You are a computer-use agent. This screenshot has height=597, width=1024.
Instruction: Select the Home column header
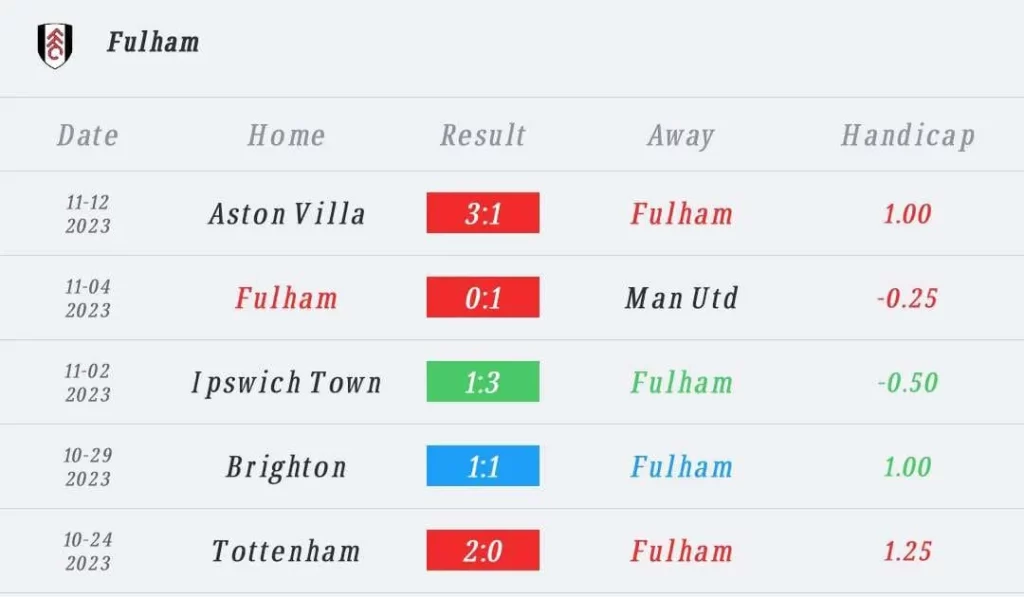click(286, 136)
